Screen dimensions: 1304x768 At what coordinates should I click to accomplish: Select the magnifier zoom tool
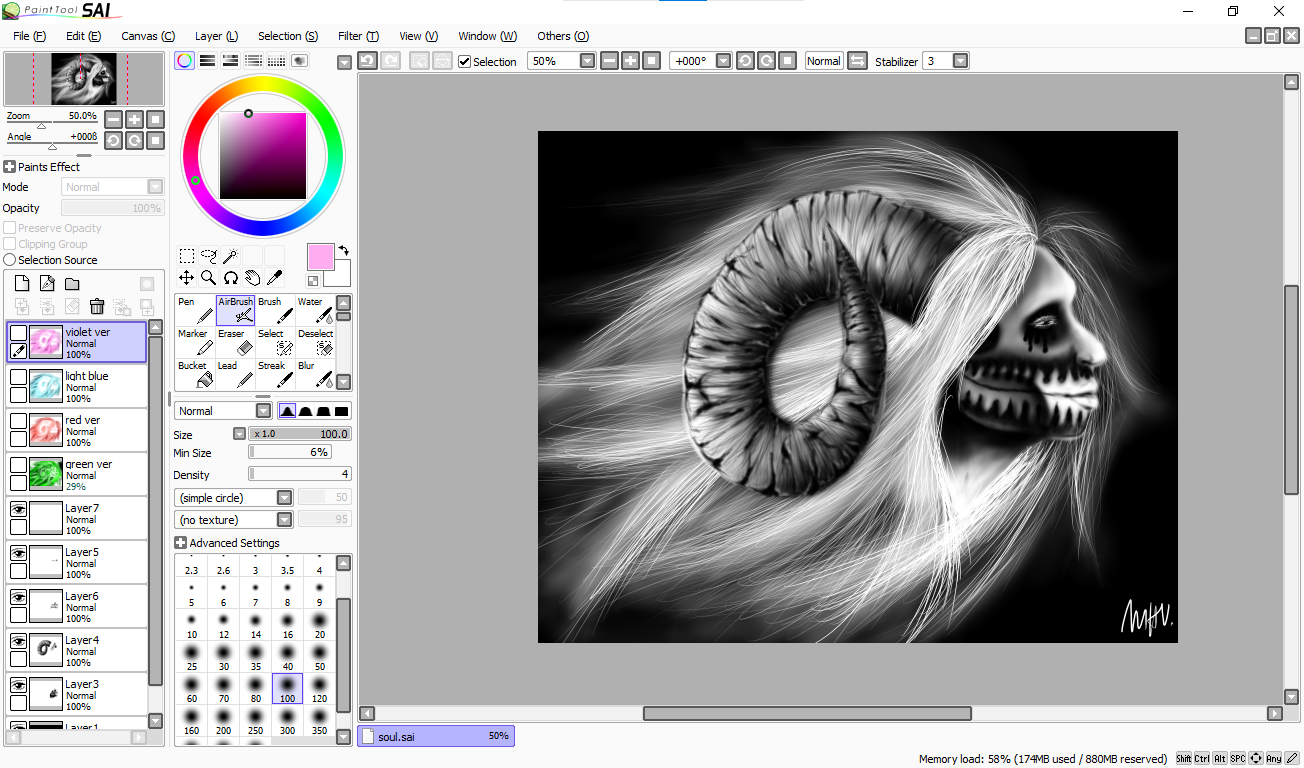[x=209, y=278]
